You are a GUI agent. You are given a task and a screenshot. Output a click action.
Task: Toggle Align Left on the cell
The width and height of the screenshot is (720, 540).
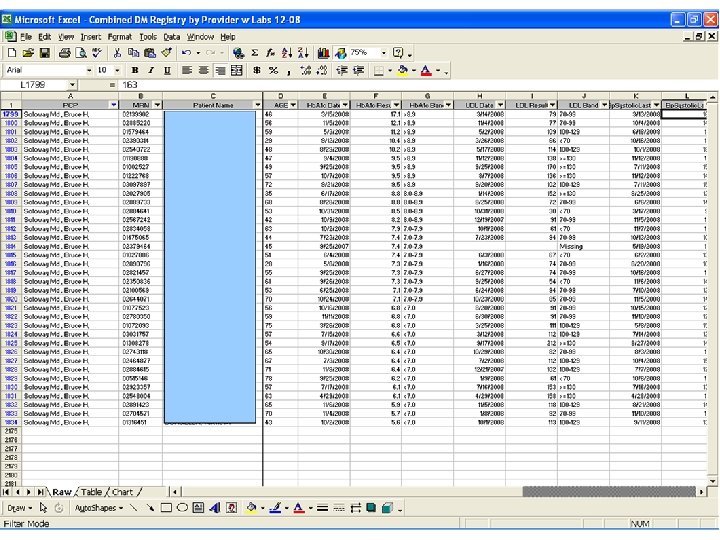click(x=186, y=70)
